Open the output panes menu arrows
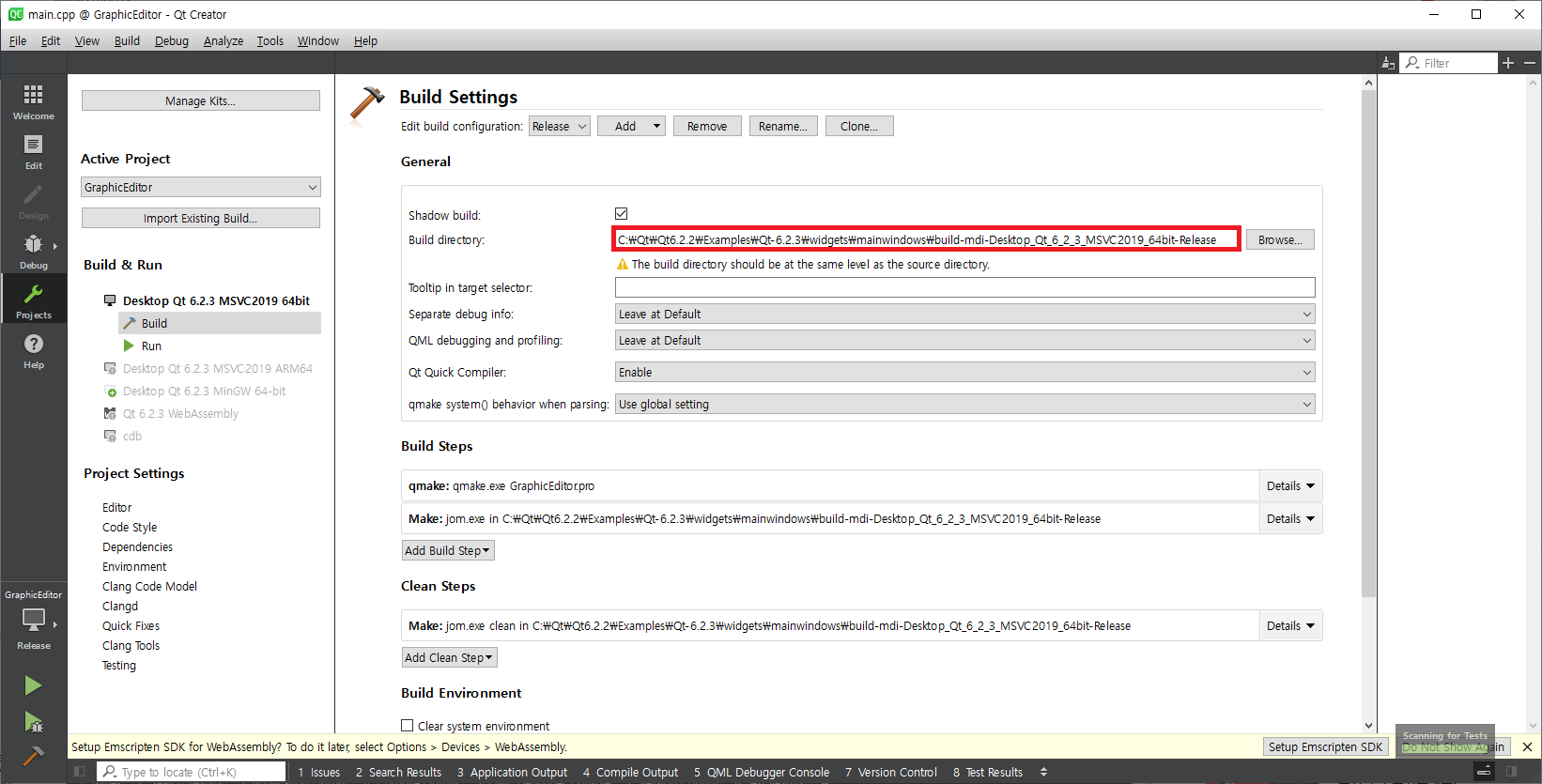 click(1043, 772)
